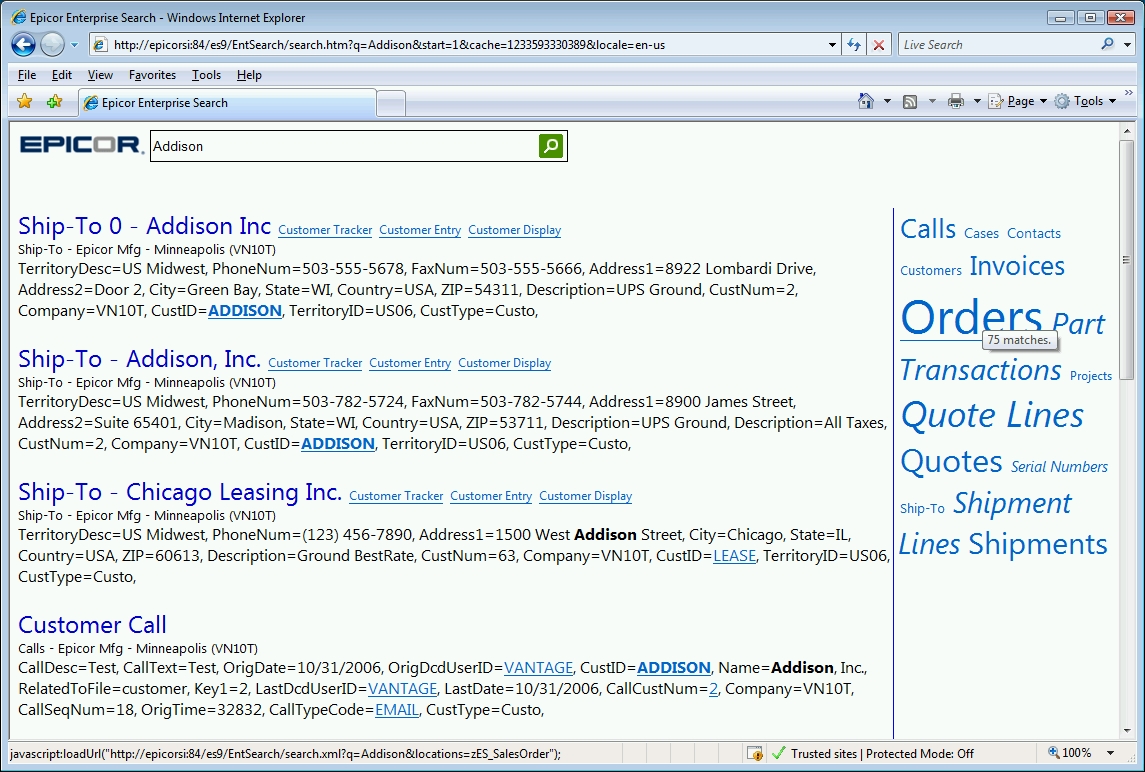Viewport: 1145px width, 772px height.
Task: Click the RSS feeds toolbar icon
Action: coord(910,102)
